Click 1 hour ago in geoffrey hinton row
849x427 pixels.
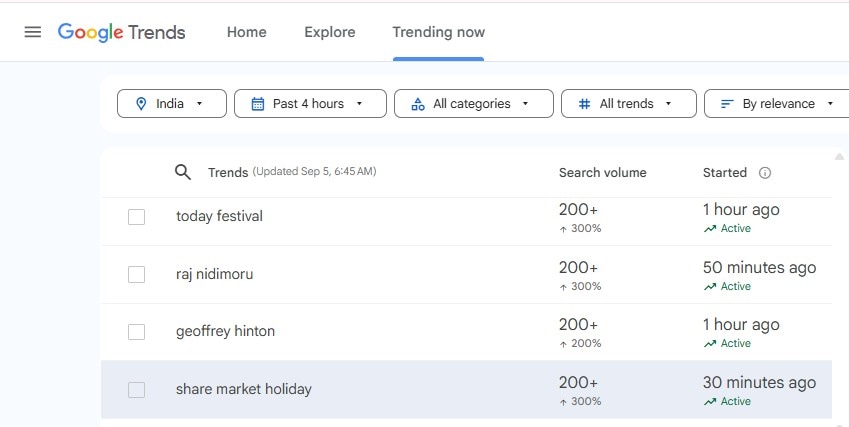click(x=741, y=325)
